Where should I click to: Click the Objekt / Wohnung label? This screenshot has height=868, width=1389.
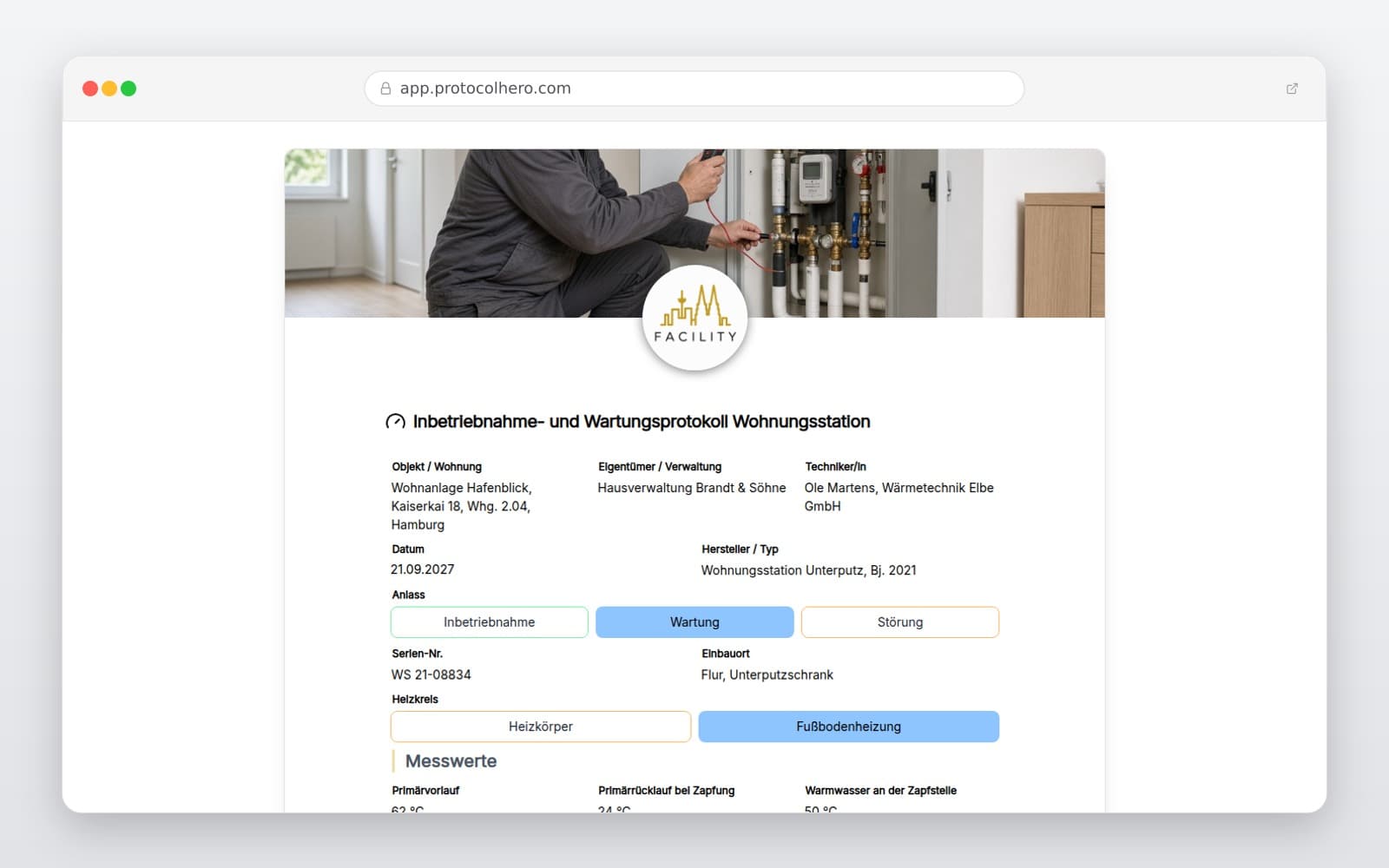point(437,467)
